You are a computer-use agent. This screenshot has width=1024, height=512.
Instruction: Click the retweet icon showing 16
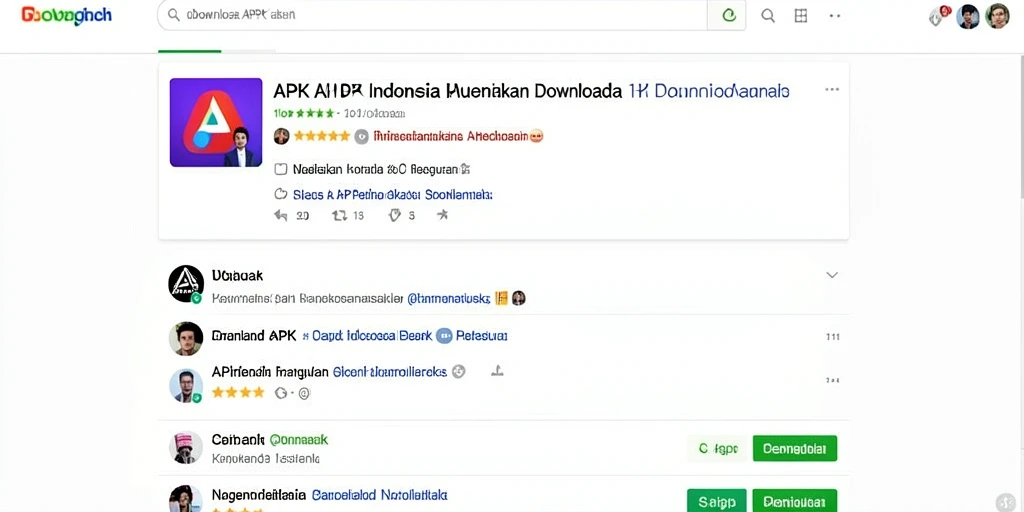pyautogui.click(x=340, y=215)
